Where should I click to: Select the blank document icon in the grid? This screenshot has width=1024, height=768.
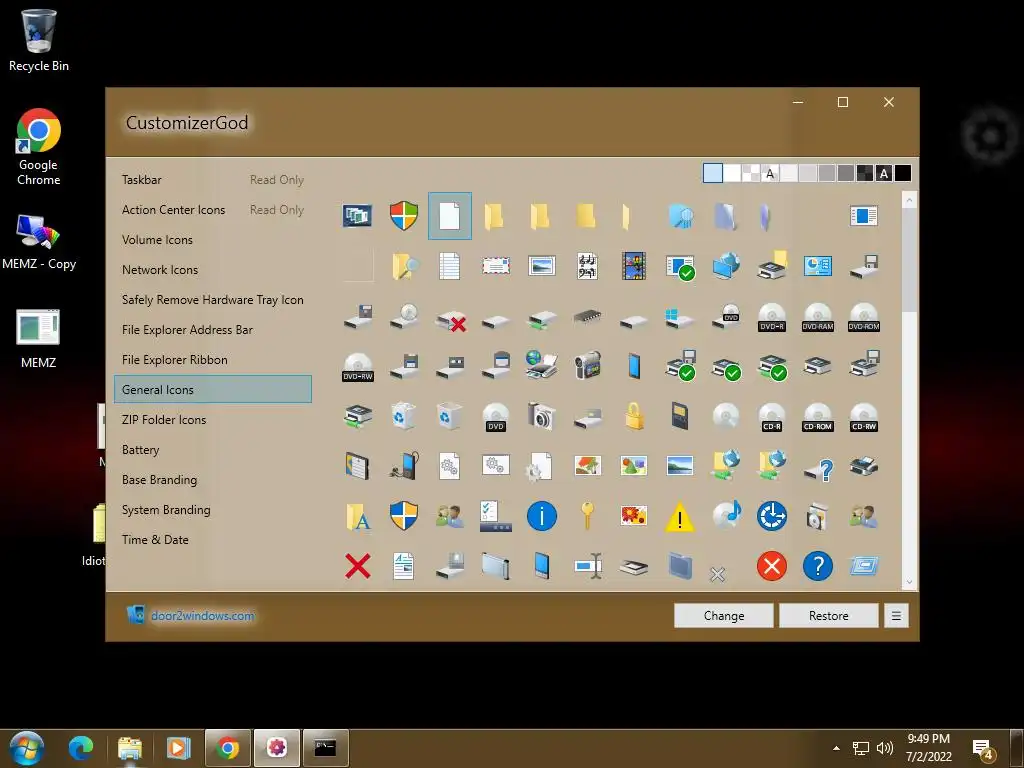point(449,216)
